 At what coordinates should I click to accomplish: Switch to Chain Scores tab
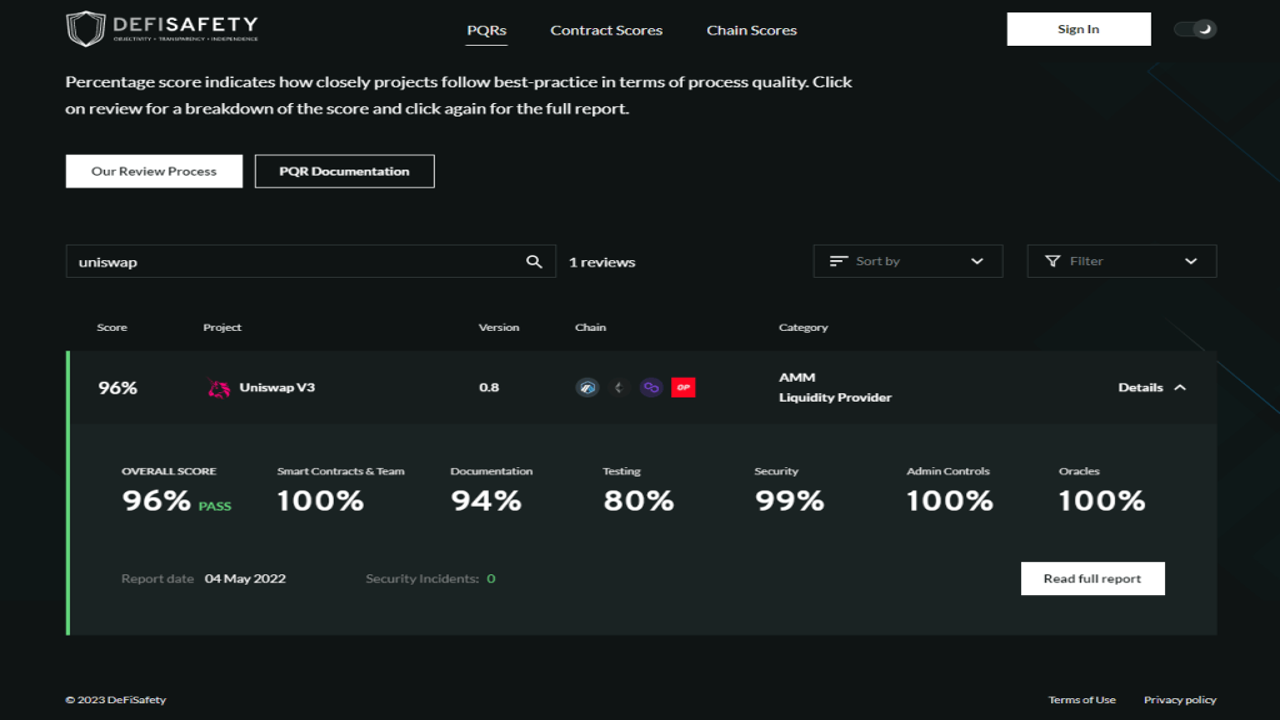click(x=752, y=30)
